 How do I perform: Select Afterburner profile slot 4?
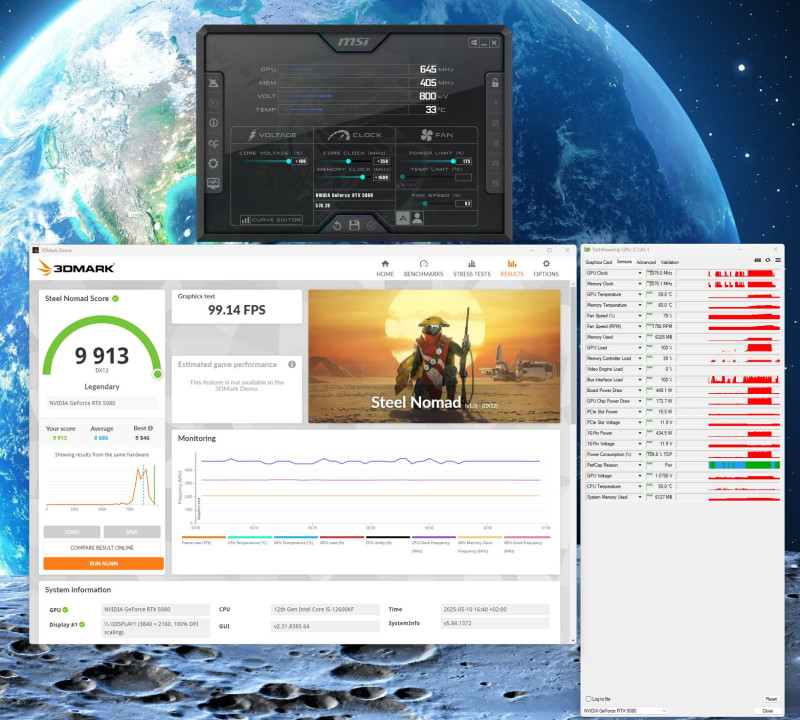coord(495,163)
